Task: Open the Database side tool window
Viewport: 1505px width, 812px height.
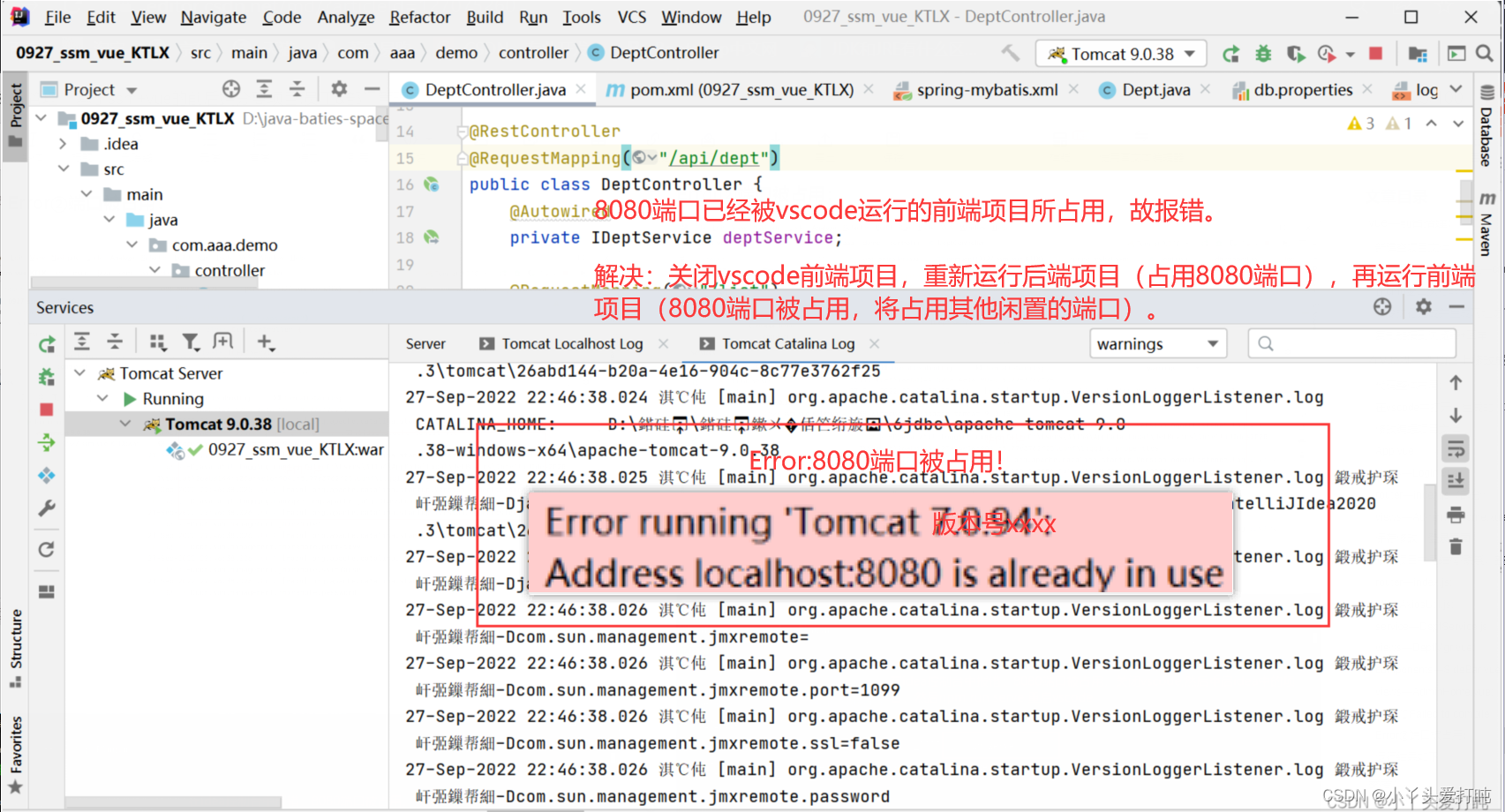Action: [x=1487, y=125]
